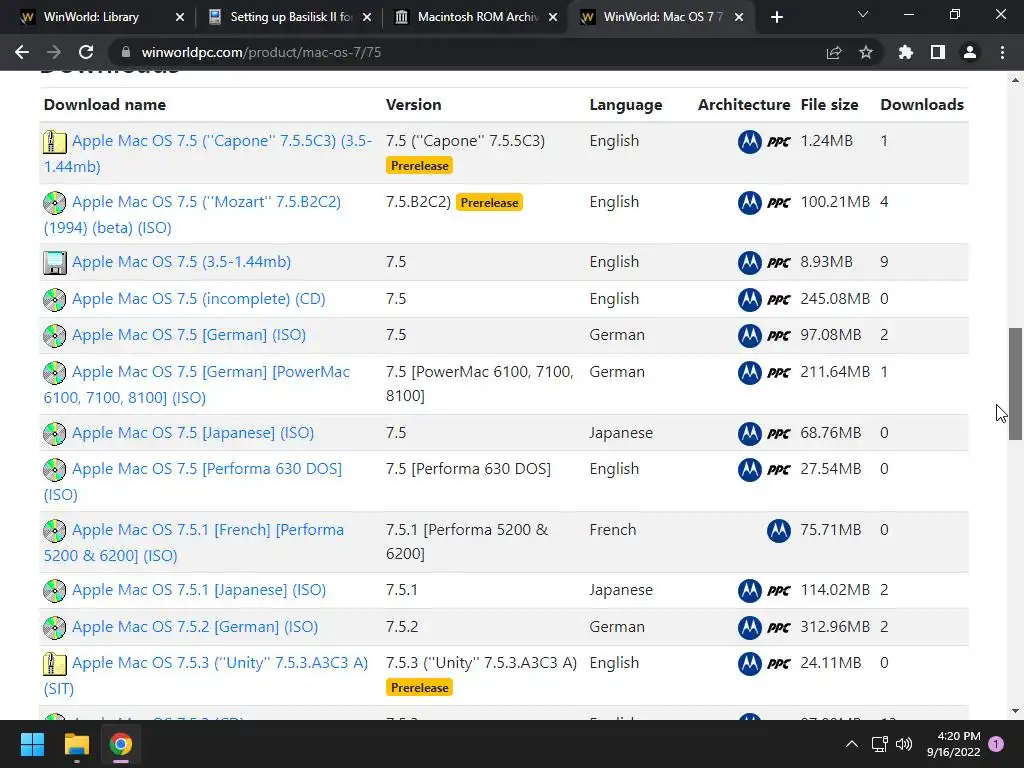Open a new browser tab with plus button
Screen dimensions: 1024x768
[776, 17]
